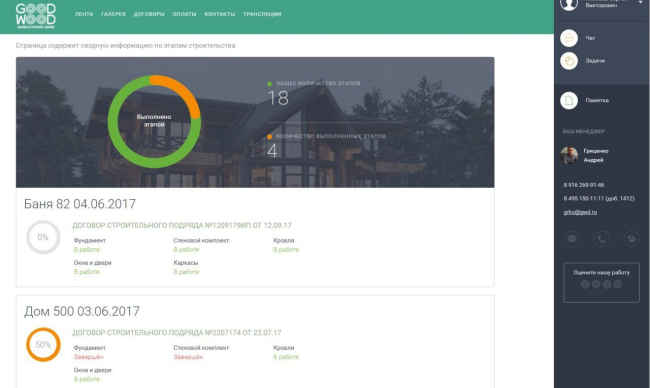Open the Чат chat icon
This screenshot has width=650, height=388.
coord(569,38)
